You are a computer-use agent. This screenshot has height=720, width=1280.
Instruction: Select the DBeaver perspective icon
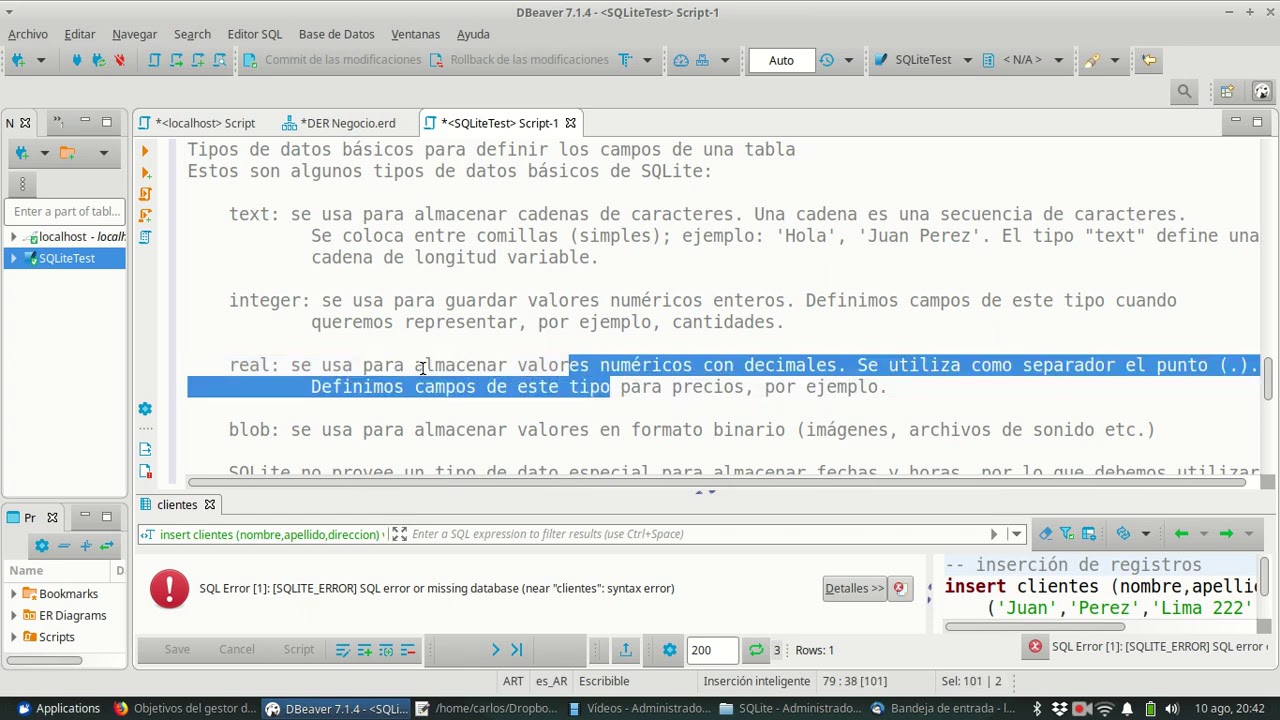point(1261,92)
